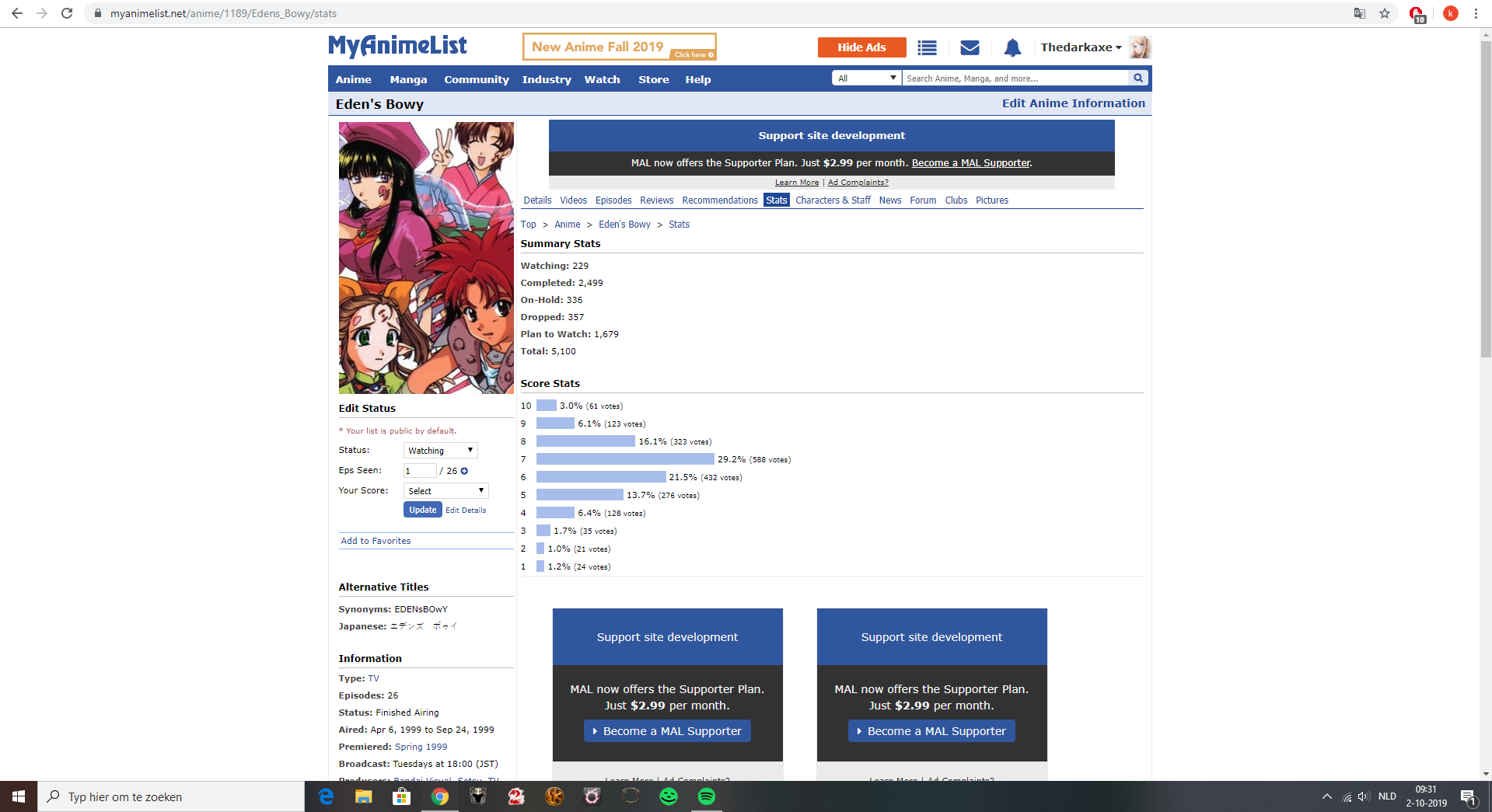Open the Status dropdown showing Watching
1492x812 pixels.
pos(440,451)
